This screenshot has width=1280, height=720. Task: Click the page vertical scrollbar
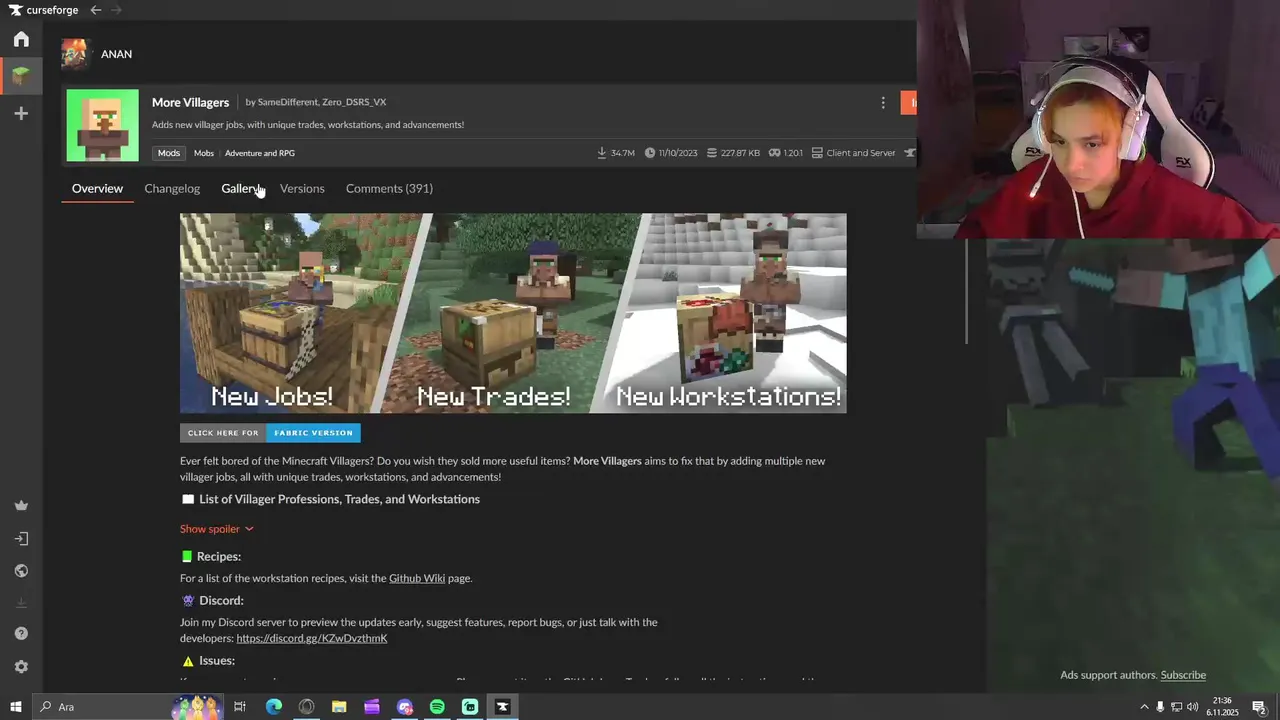point(967,291)
